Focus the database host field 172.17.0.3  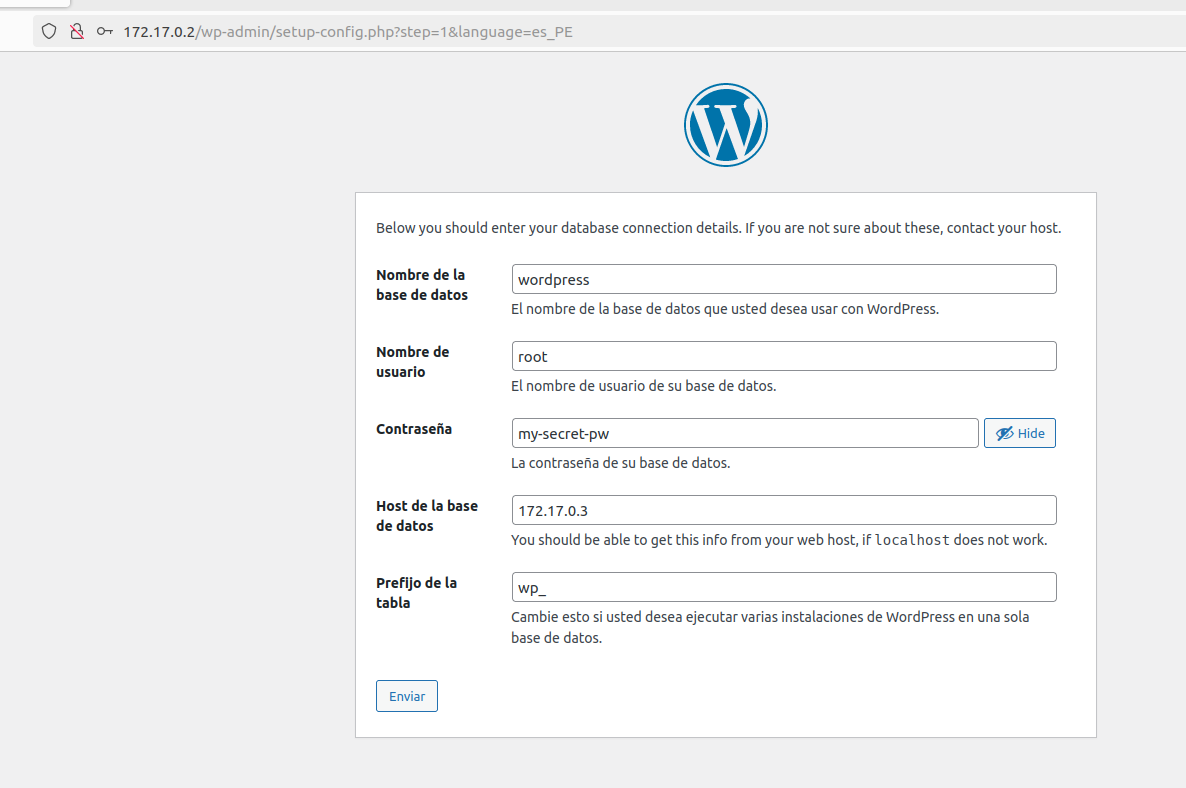point(784,510)
